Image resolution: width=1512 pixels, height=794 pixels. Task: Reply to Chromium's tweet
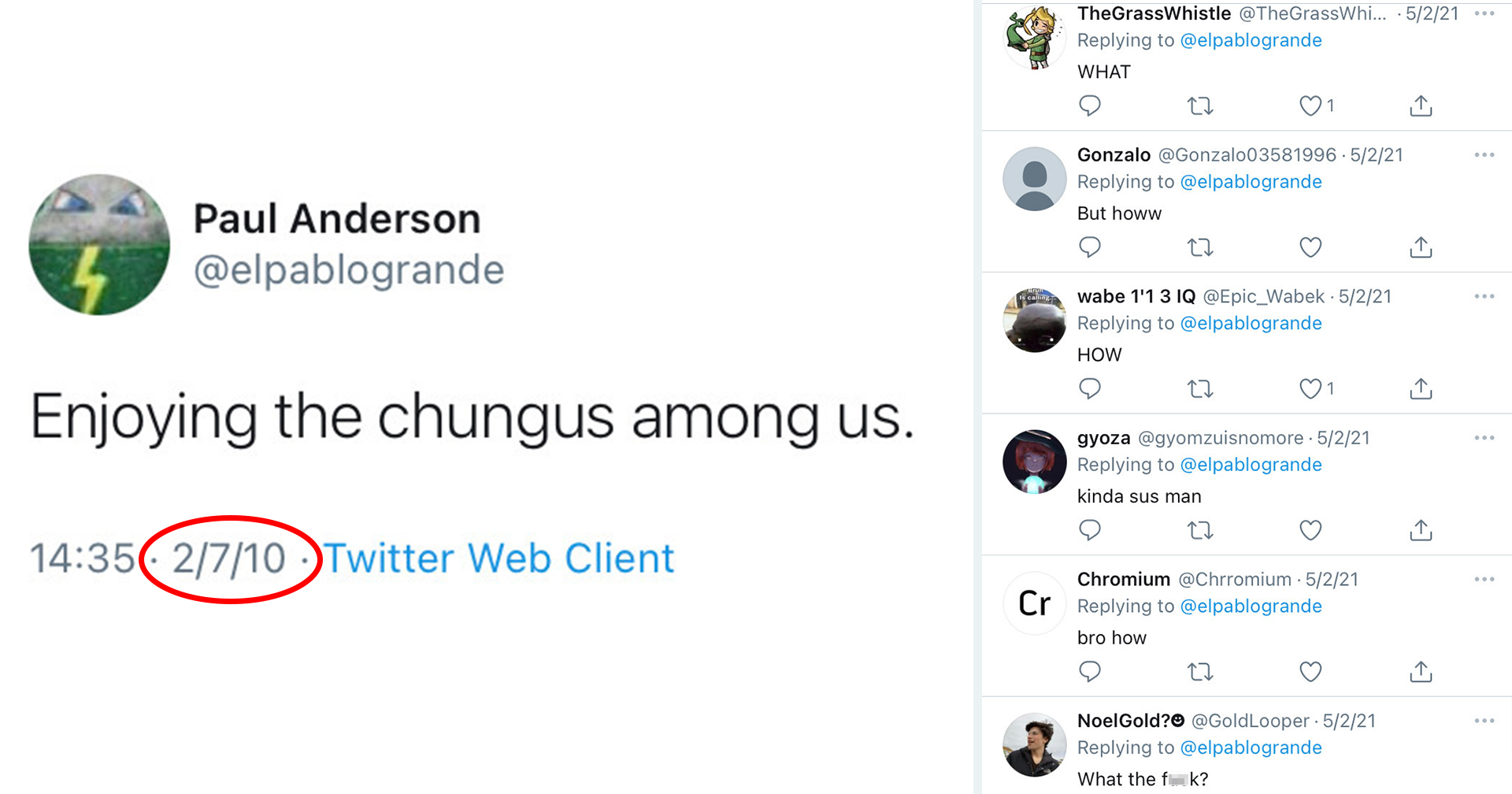pyautogui.click(x=1090, y=671)
